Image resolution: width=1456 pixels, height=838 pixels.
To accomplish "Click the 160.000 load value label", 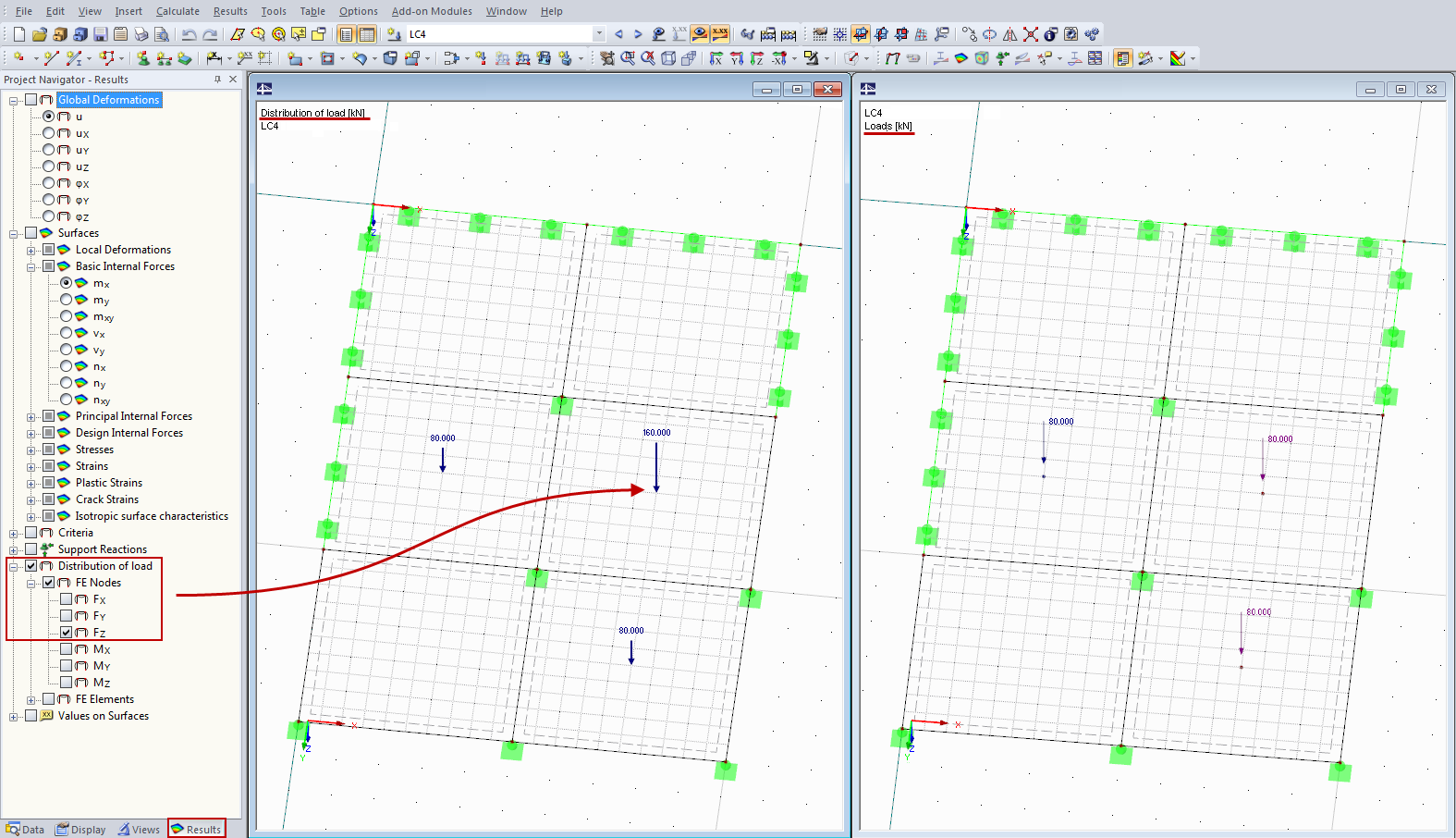I will coord(657,433).
